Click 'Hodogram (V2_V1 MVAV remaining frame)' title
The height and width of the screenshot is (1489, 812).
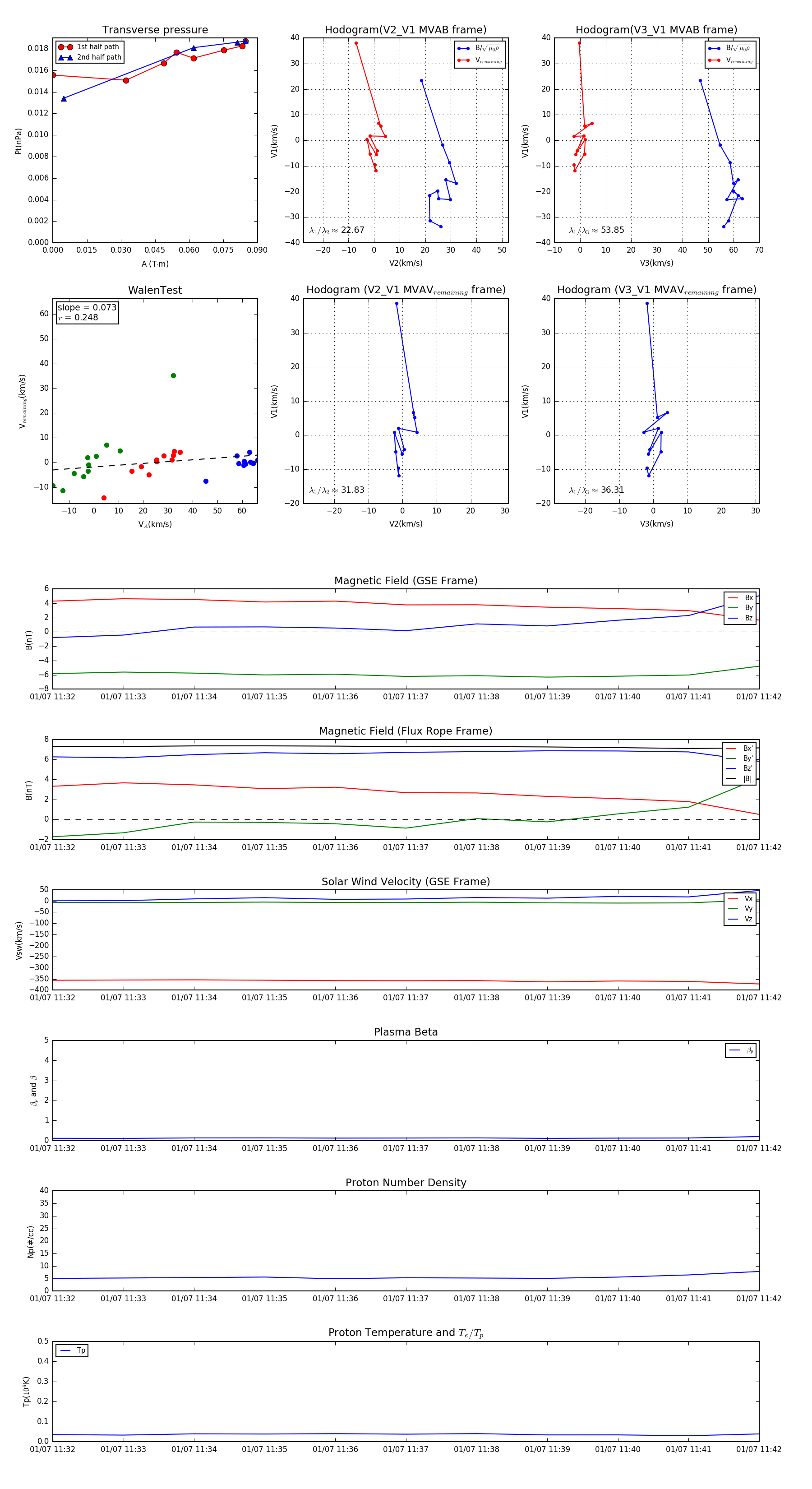(x=406, y=290)
